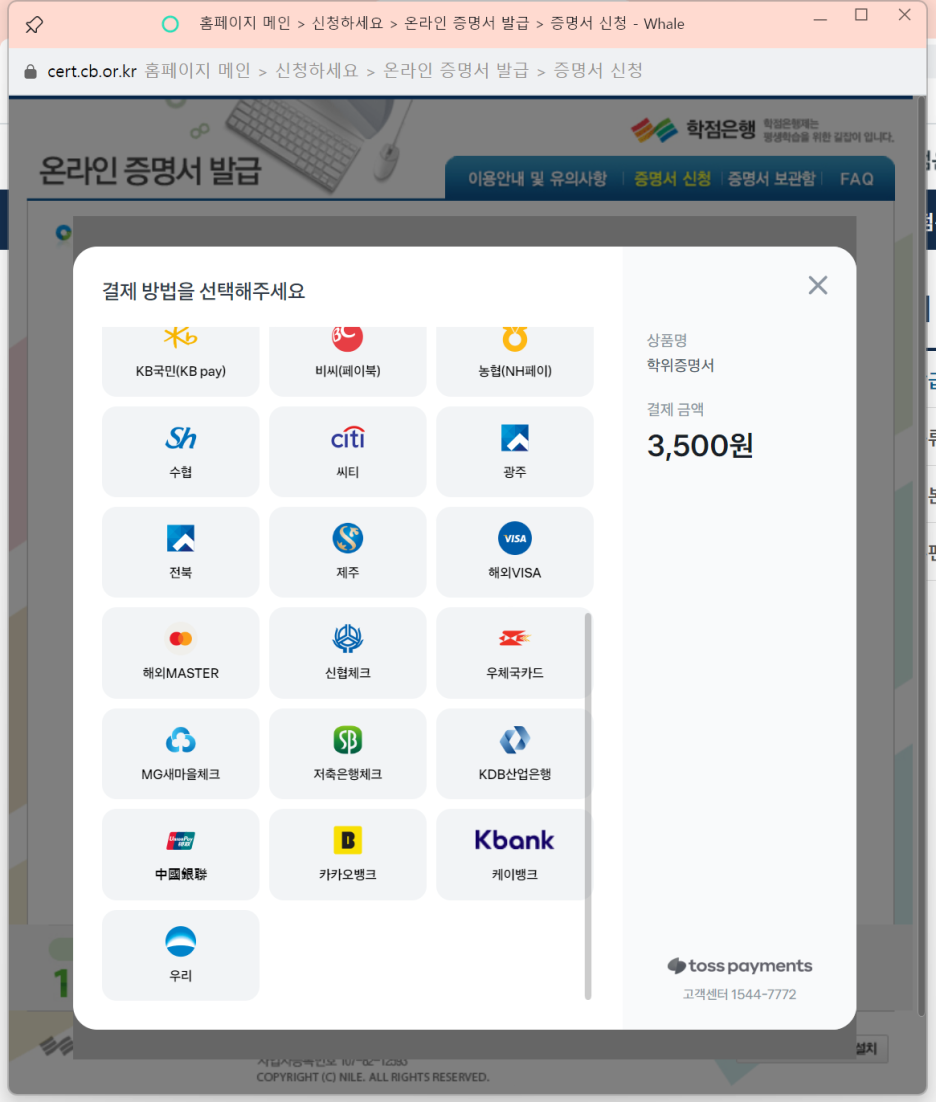
Task: Choose KDB산업은행 card
Action: [514, 753]
